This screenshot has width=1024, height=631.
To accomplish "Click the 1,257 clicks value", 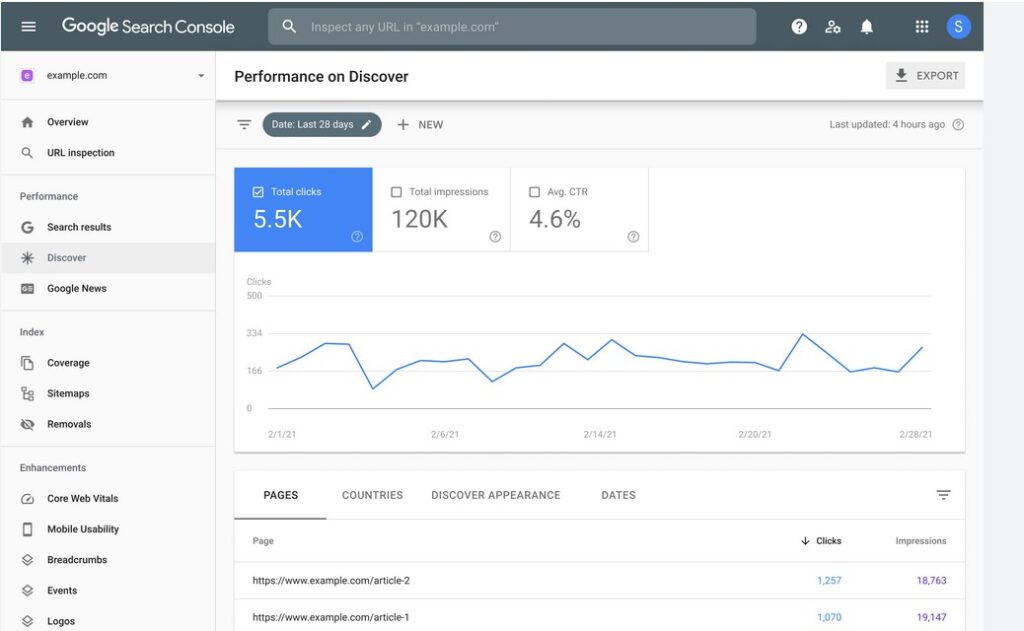I will (829, 581).
